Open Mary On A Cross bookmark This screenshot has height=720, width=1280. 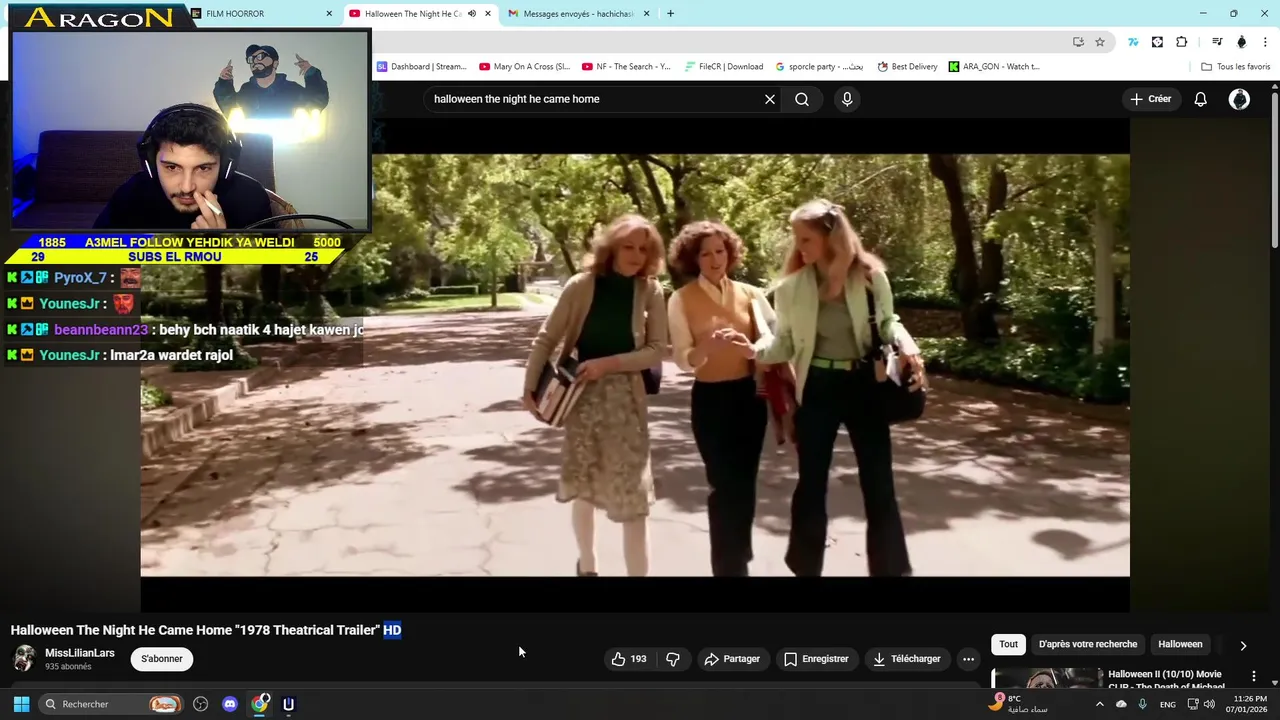click(x=525, y=67)
